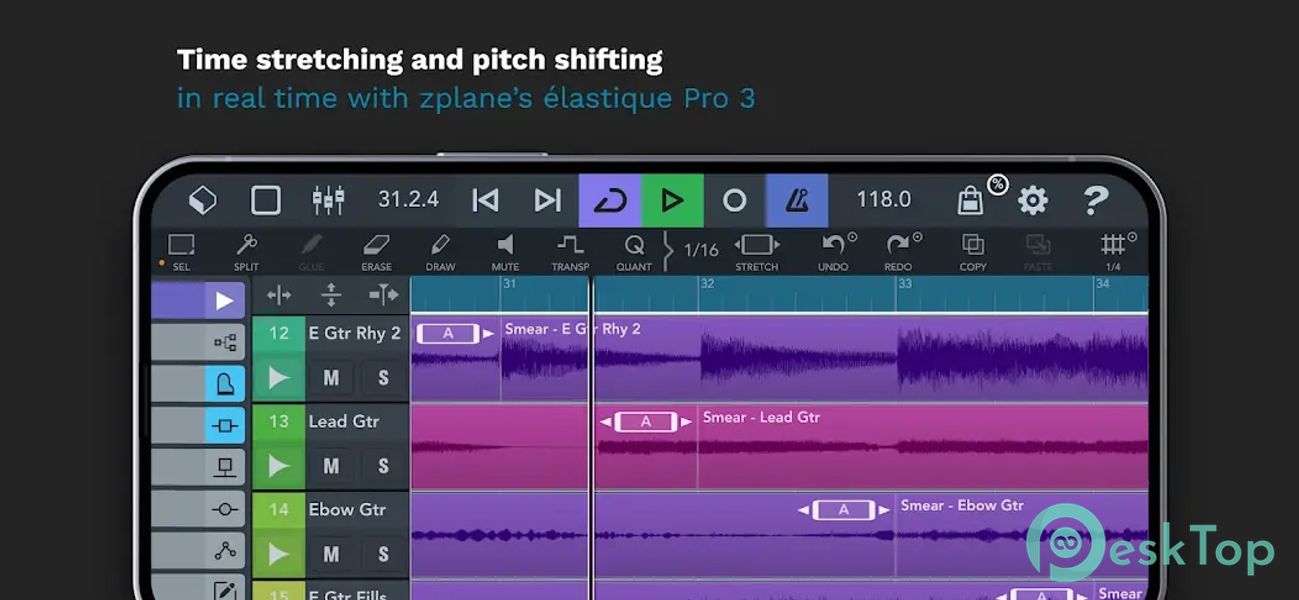Screen dimensions: 1299x600
Task: Select the 'Ebow Gtr' track name
Action: point(347,509)
